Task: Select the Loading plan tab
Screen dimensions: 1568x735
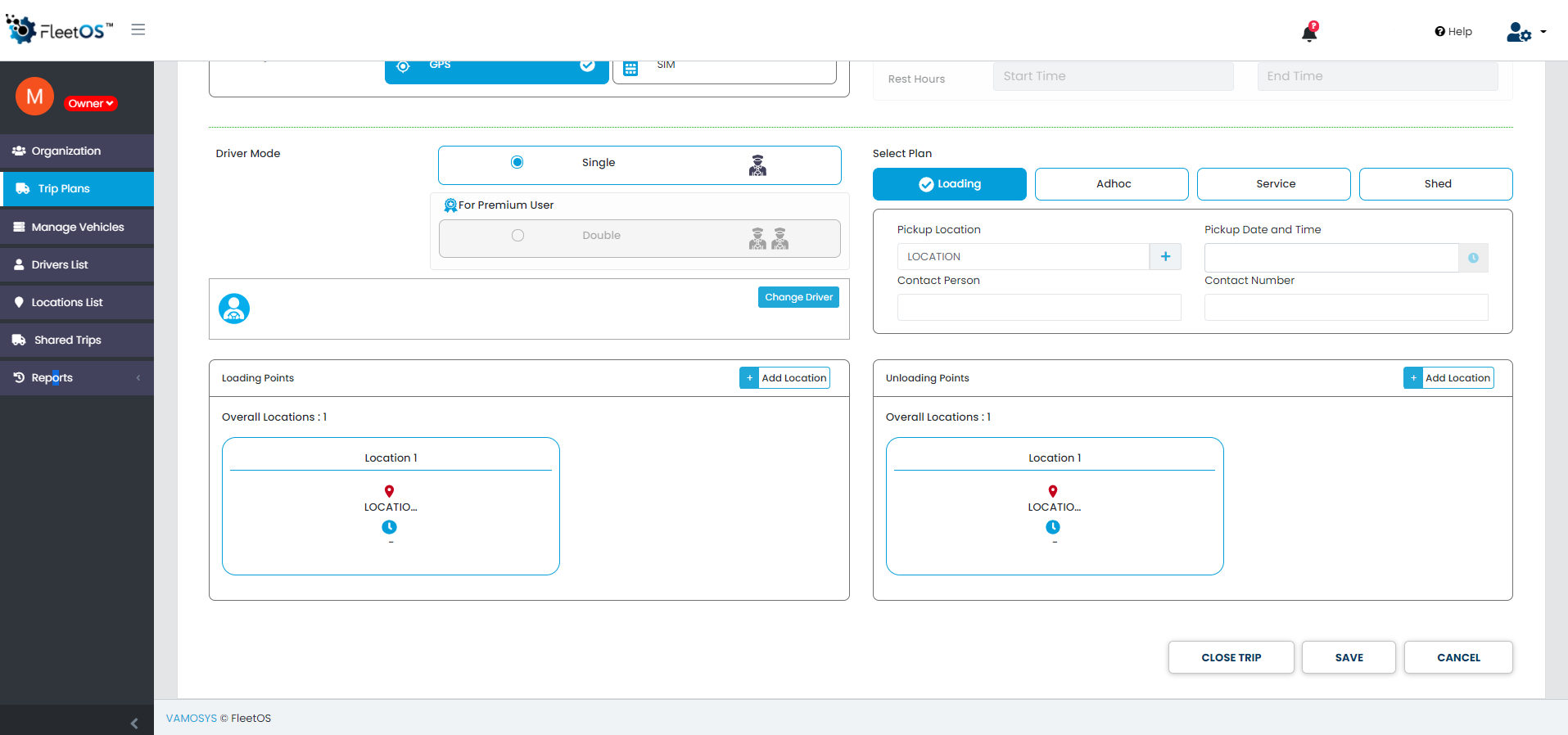Action: pos(950,184)
